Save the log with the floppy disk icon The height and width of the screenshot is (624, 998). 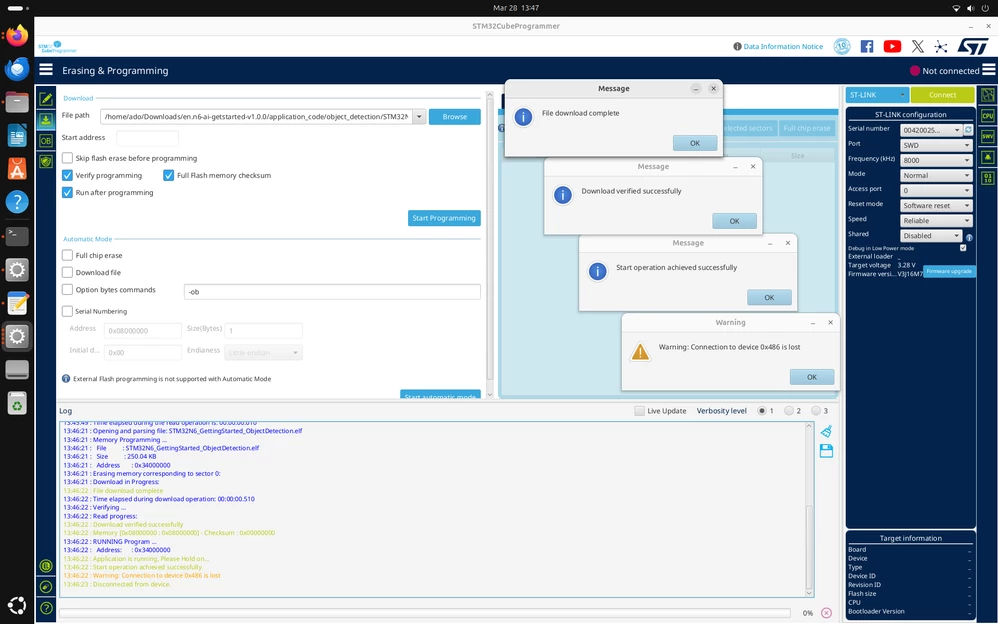(x=826, y=451)
